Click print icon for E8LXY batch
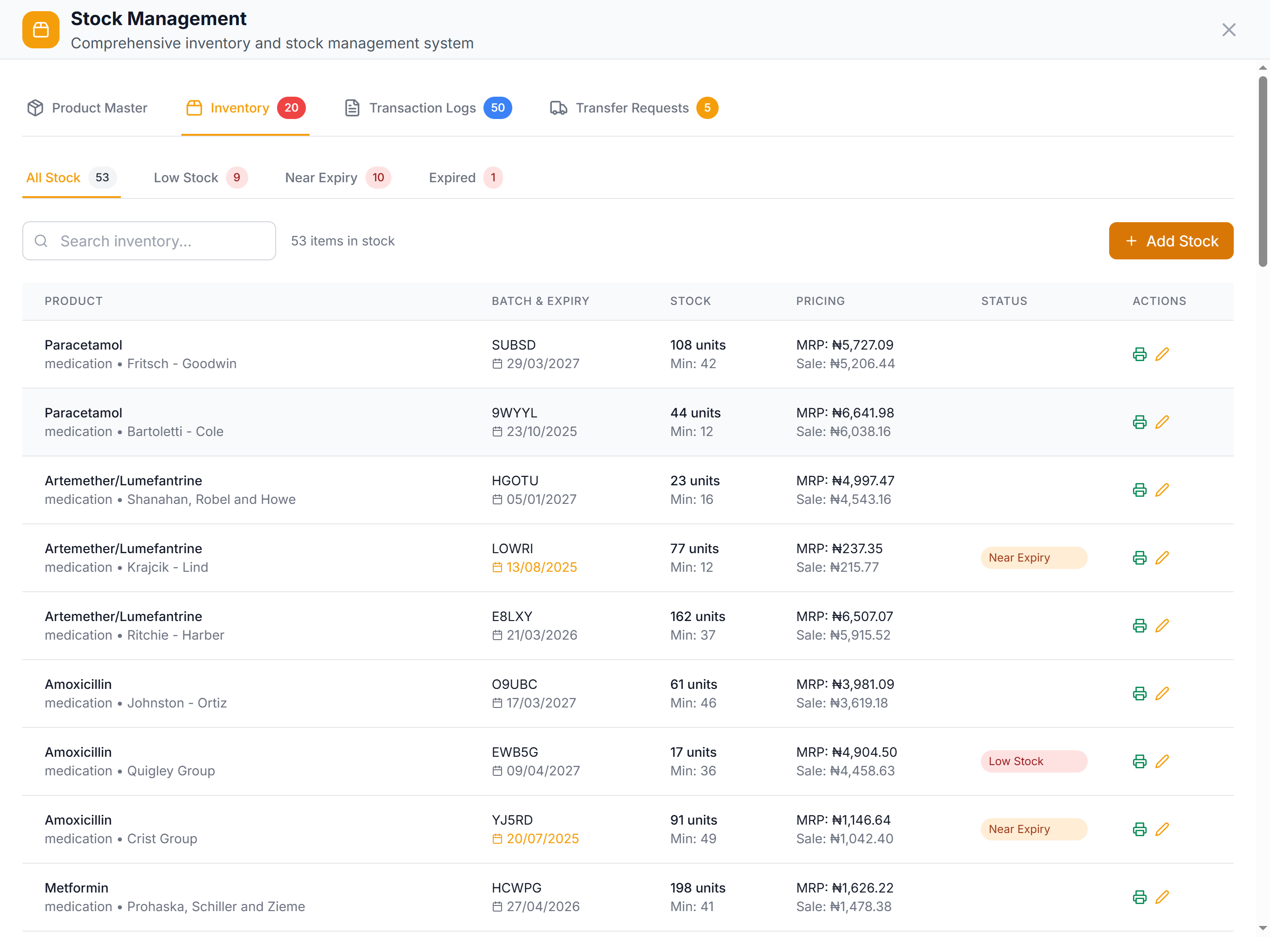Viewport: 1270px width, 952px height. (x=1139, y=625)
